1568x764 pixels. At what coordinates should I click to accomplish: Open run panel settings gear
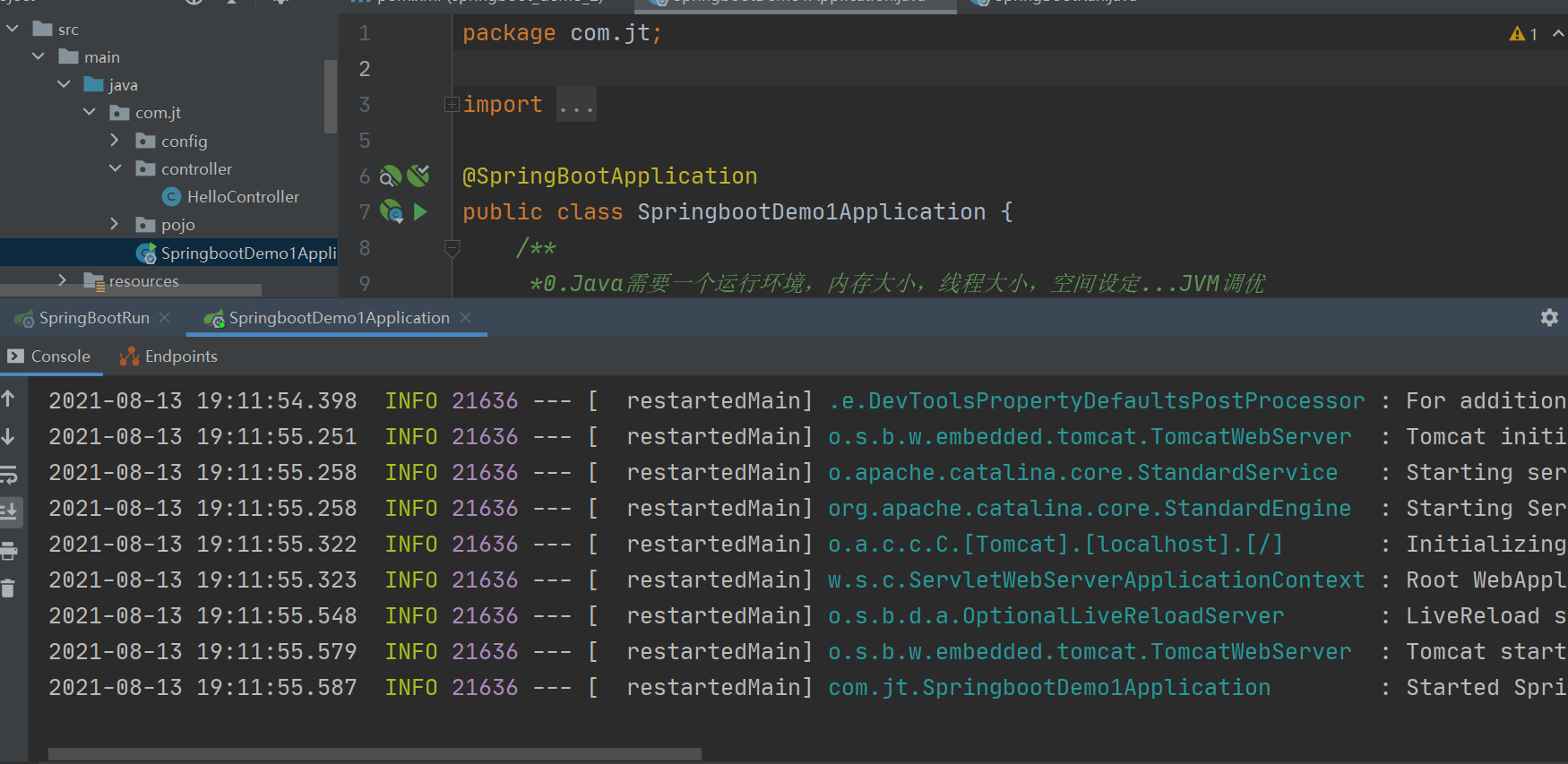pyautogui.click(x=1549, y=318)
